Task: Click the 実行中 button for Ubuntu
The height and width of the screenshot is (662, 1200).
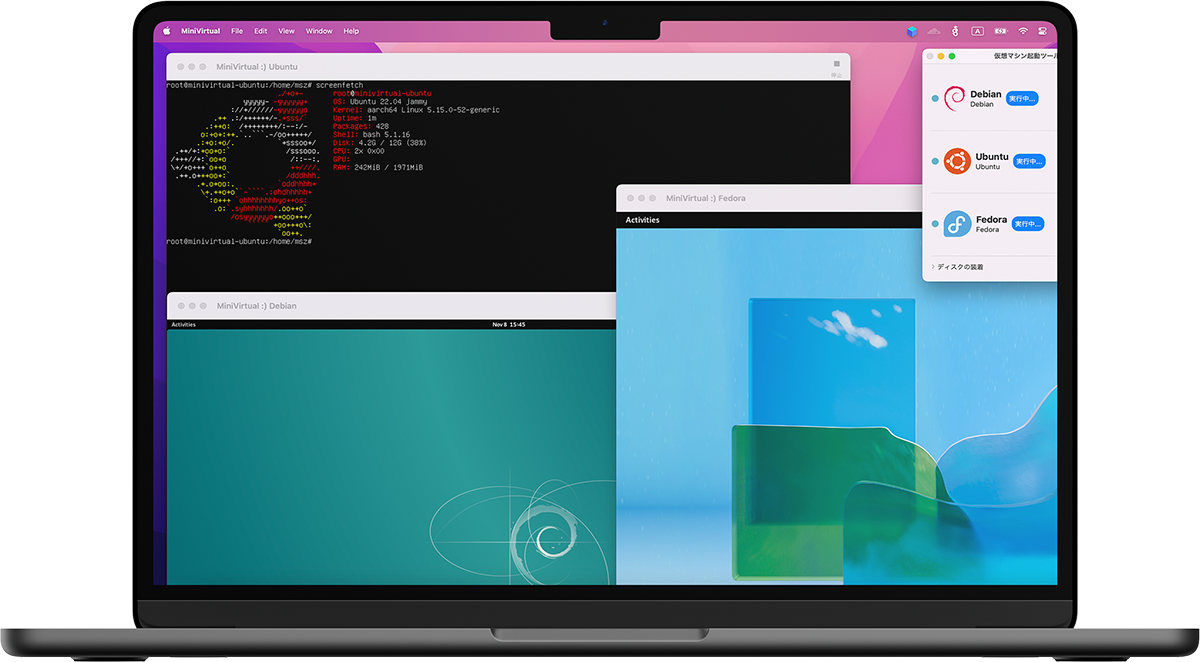Action: pos(1029,161)
